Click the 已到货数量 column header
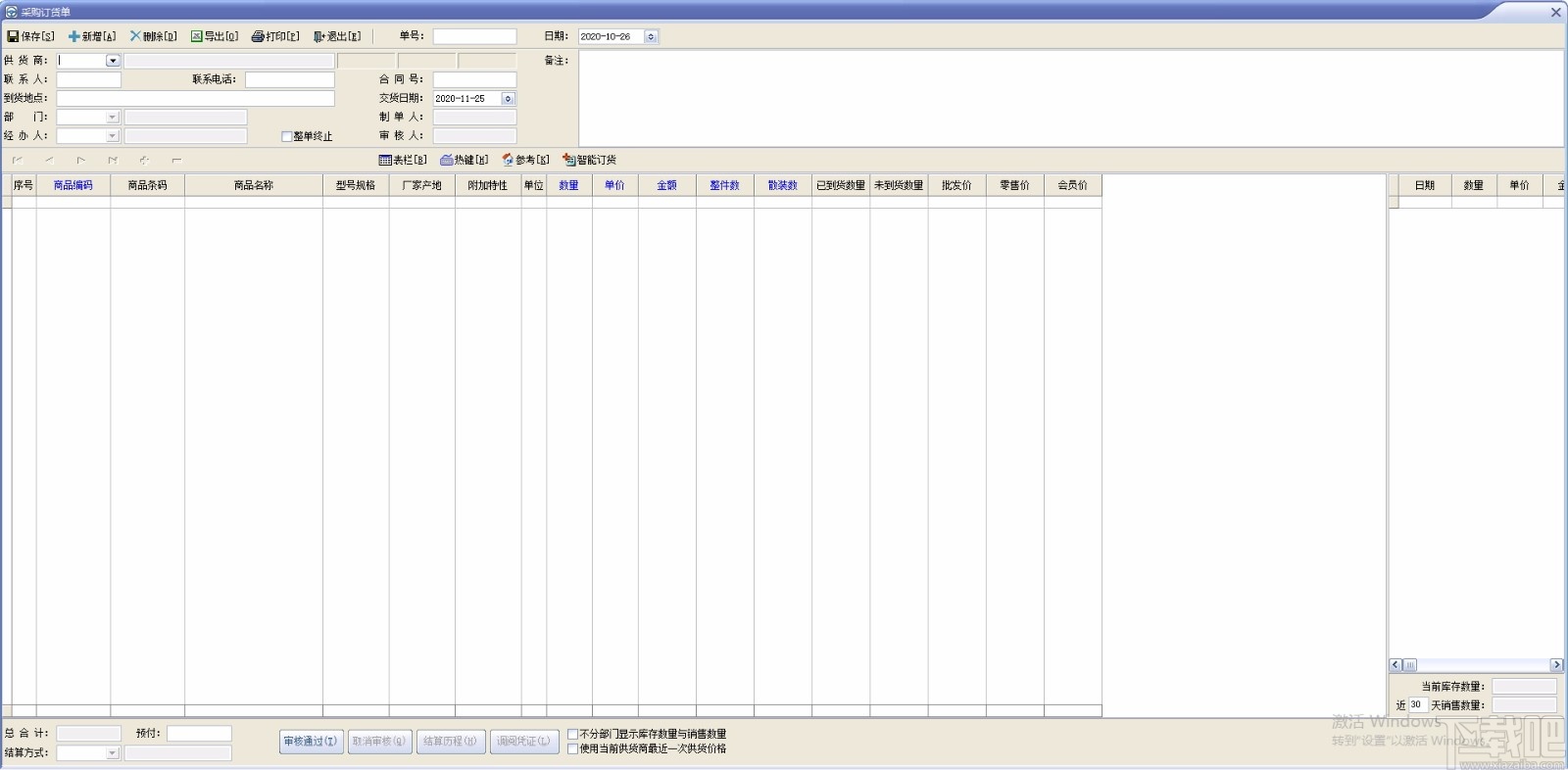 coord(841,185)
